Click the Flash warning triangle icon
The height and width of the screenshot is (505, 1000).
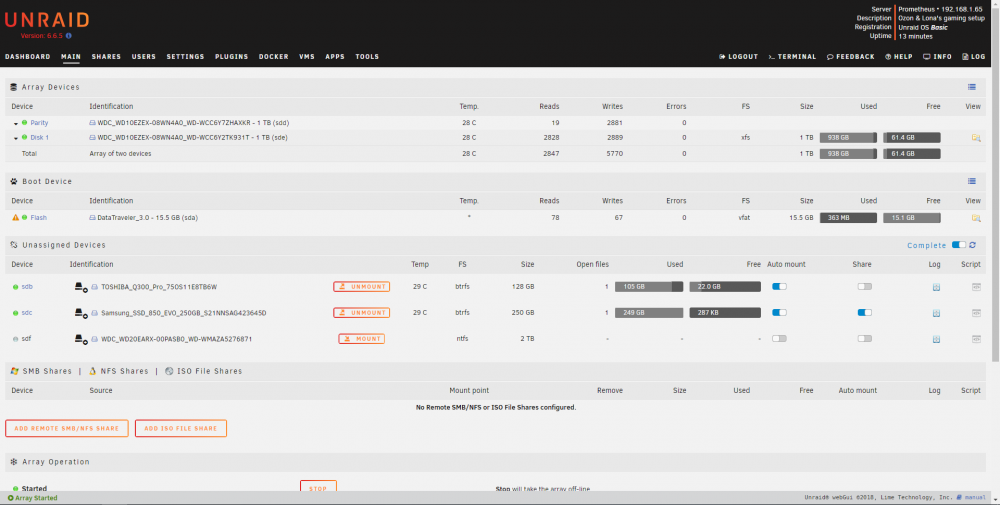[15, 218]
